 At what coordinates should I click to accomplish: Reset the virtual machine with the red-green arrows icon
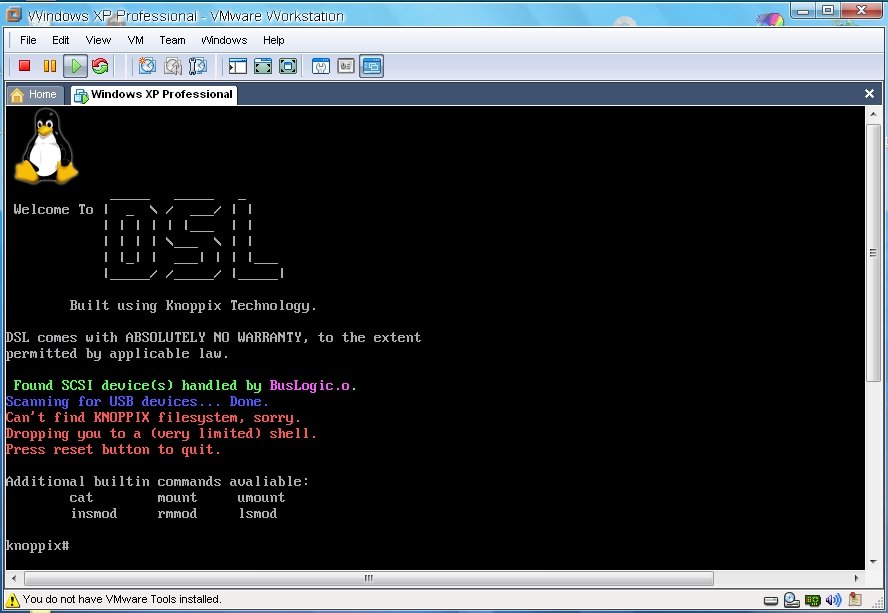click(100, 66)
